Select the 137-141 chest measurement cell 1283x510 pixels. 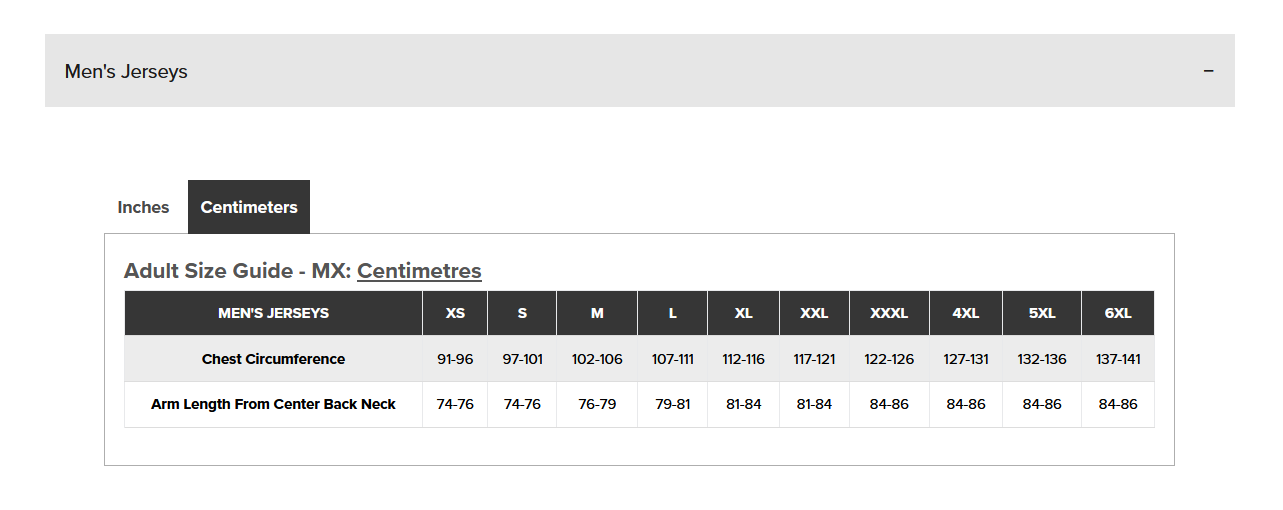click(x=1118, y=359)
